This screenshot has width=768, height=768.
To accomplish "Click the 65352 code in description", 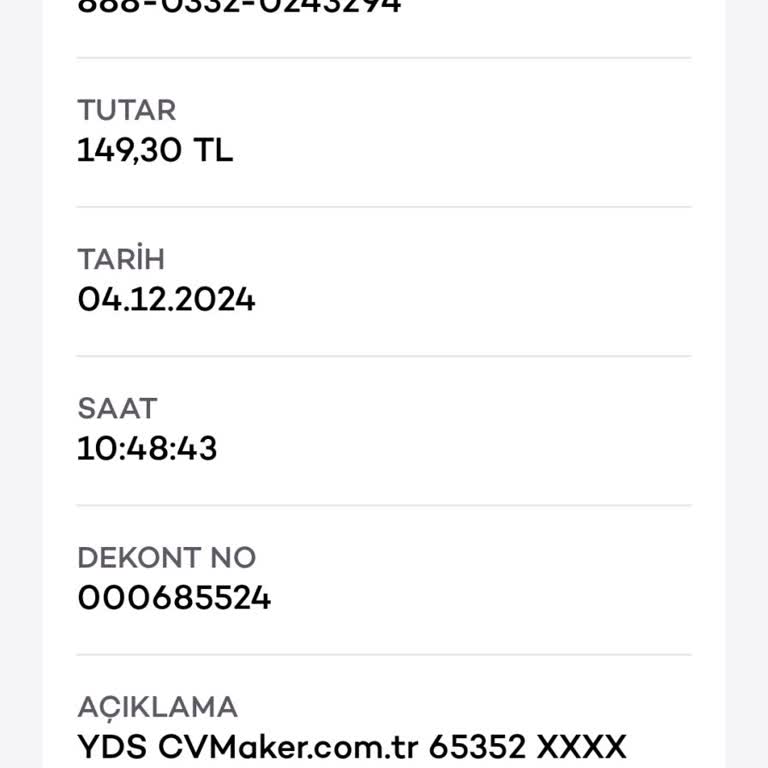I will click(x=478, y=747).
